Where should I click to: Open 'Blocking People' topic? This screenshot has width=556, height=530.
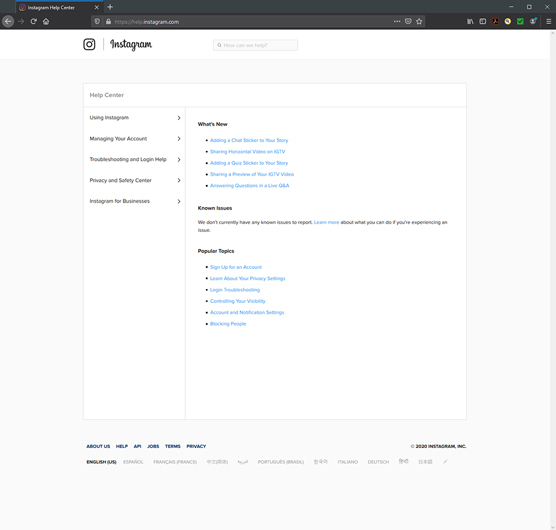[228, 324]
